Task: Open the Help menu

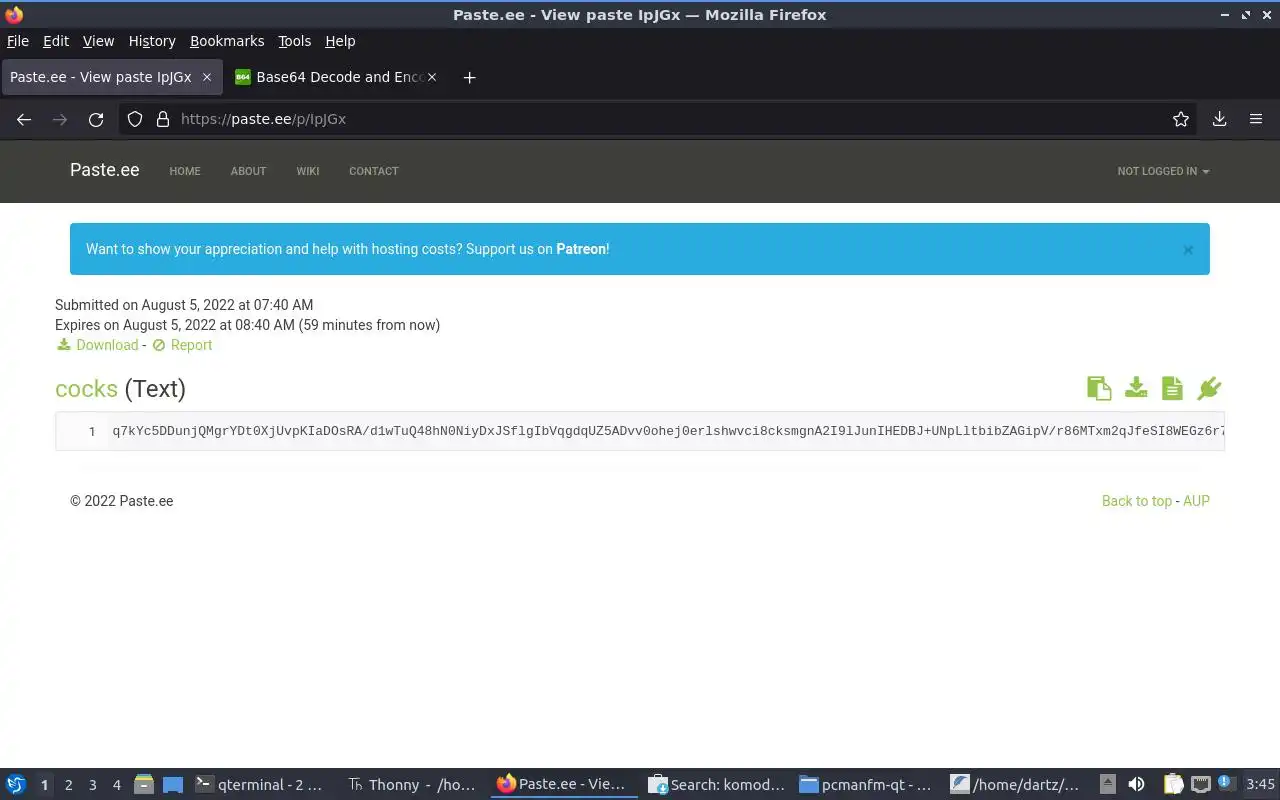Action: coord(340,41)
